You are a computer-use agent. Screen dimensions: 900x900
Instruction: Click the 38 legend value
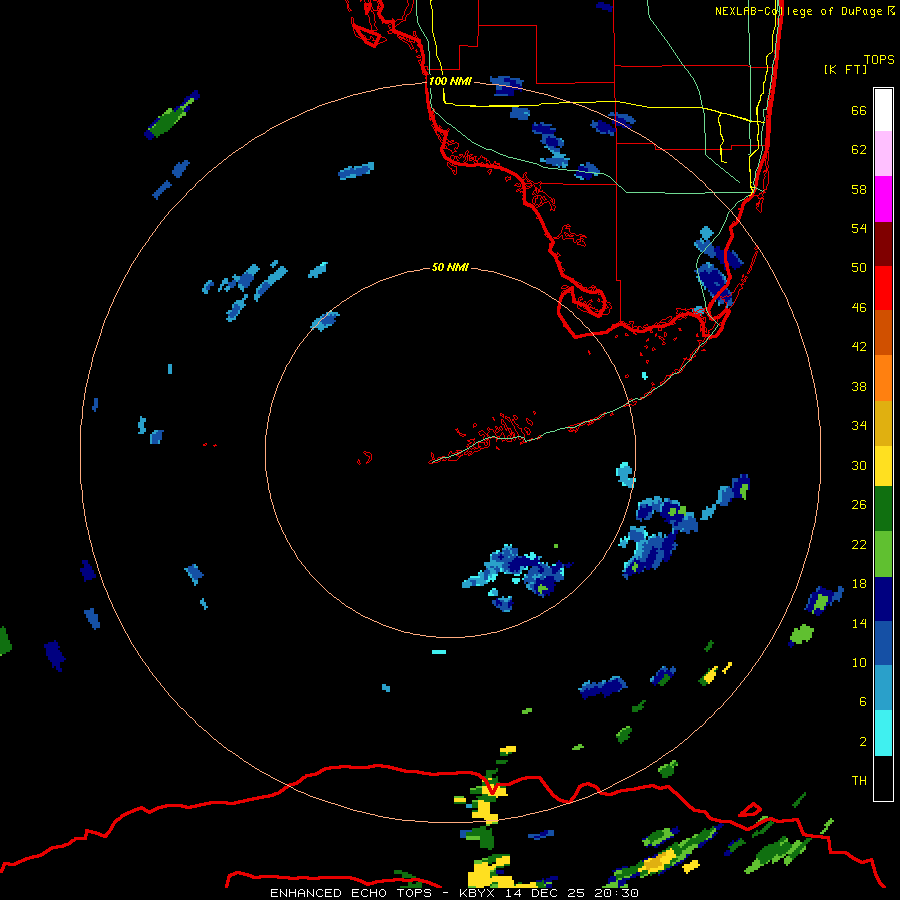coord(859,386)
